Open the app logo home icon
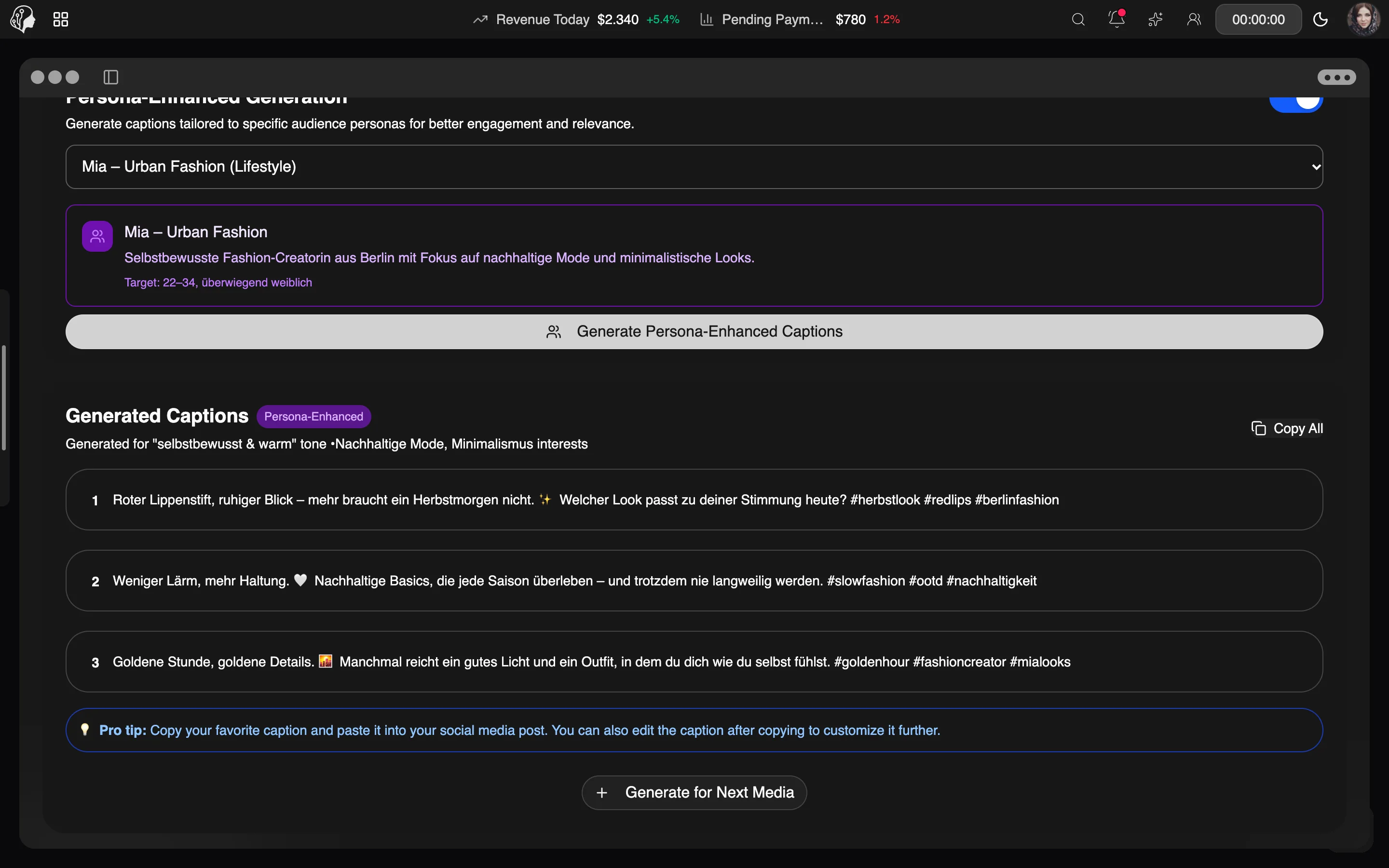Viewport: 1389px width, 868px height. point(22,19)
